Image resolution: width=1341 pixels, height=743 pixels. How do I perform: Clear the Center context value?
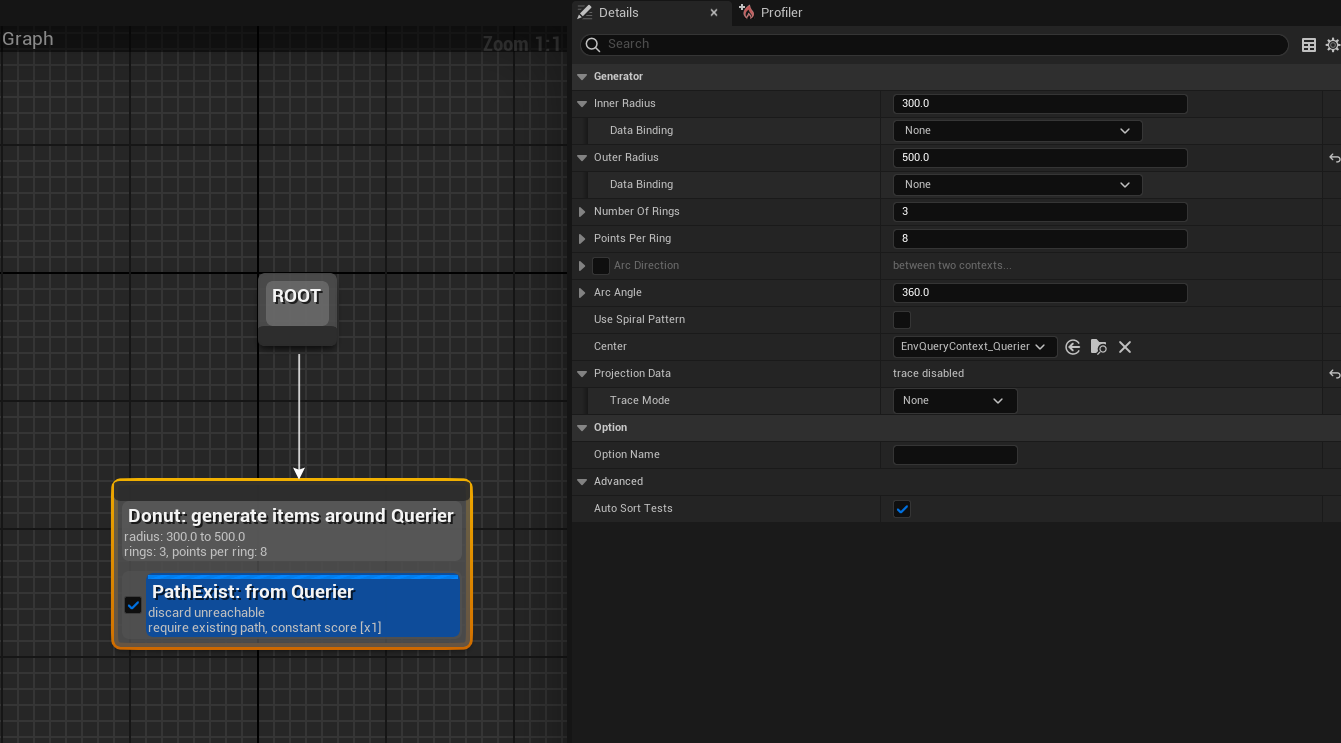1125,347
